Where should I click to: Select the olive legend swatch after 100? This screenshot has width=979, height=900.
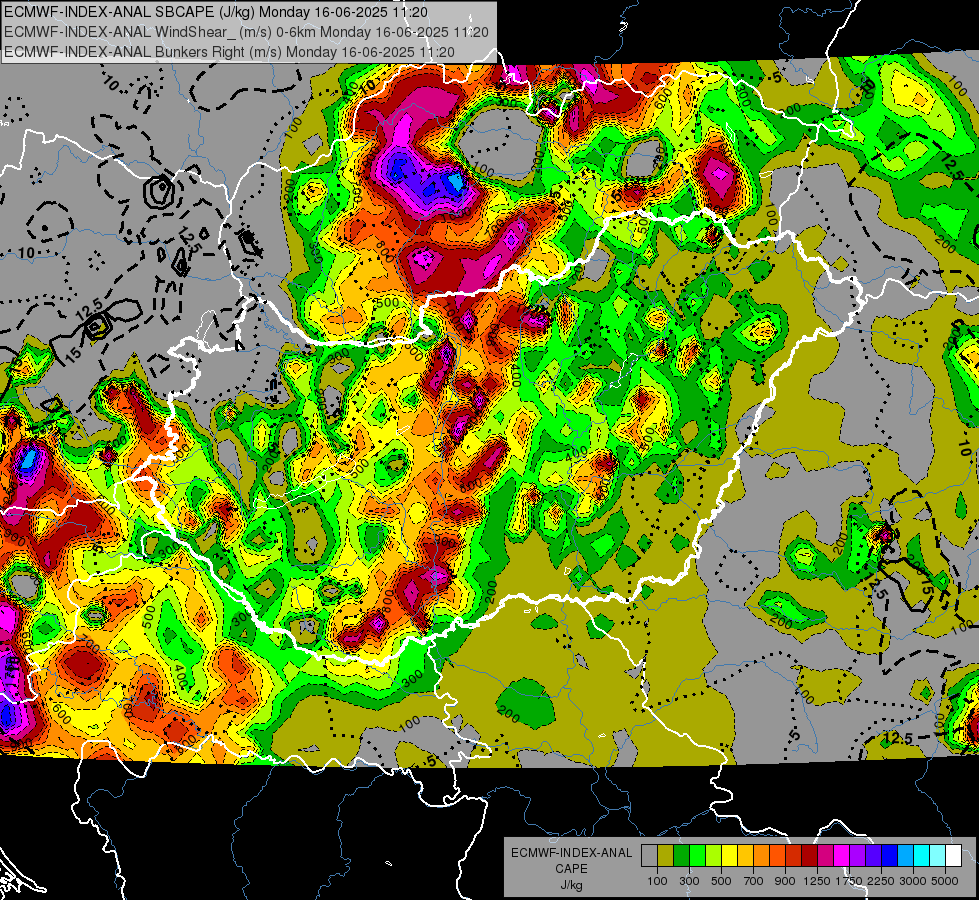point(665,856)
